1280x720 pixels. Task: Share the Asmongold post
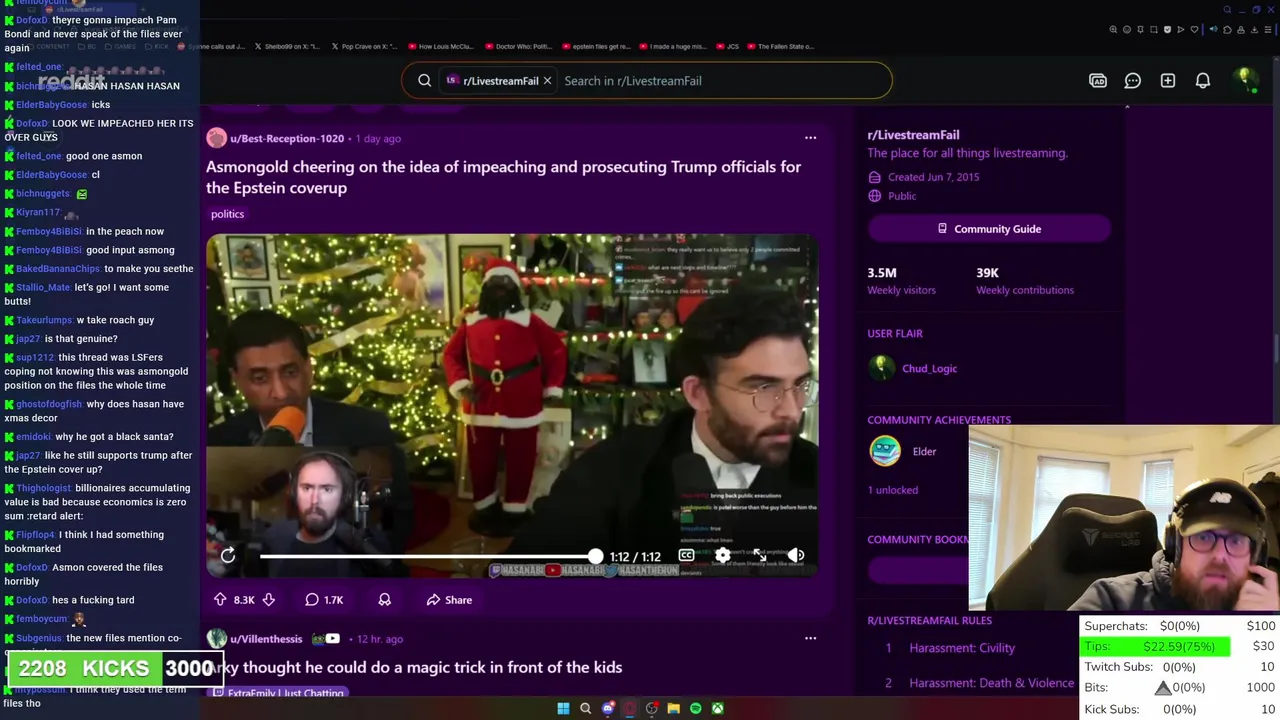[x=449, y=600]
